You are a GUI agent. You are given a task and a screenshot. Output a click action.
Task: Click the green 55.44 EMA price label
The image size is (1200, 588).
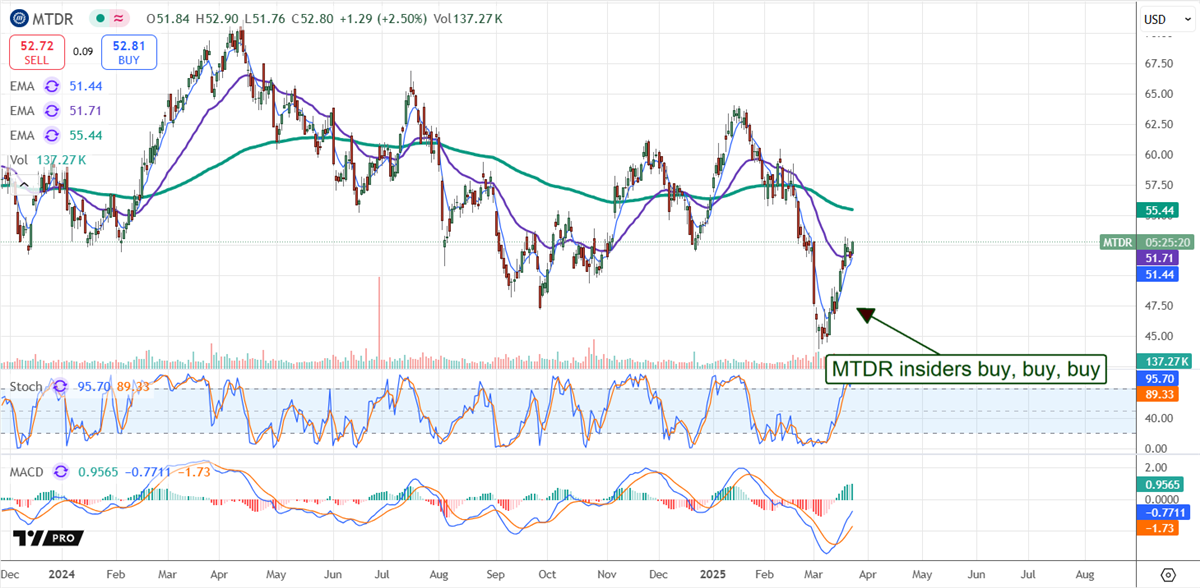tap(1160, 210)
